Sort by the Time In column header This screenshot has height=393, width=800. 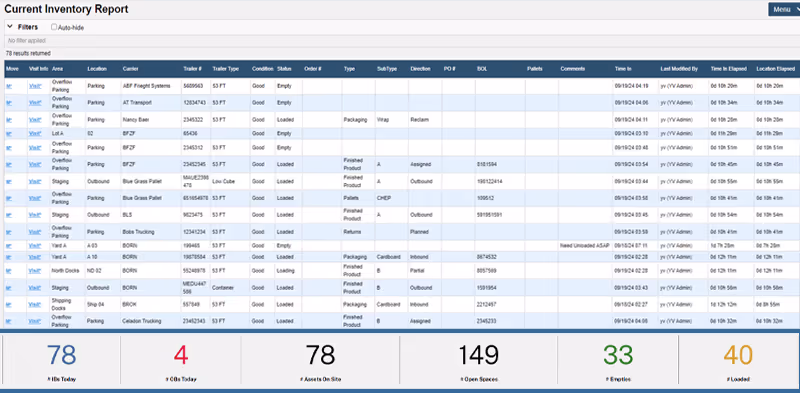[x=623, y=69]
